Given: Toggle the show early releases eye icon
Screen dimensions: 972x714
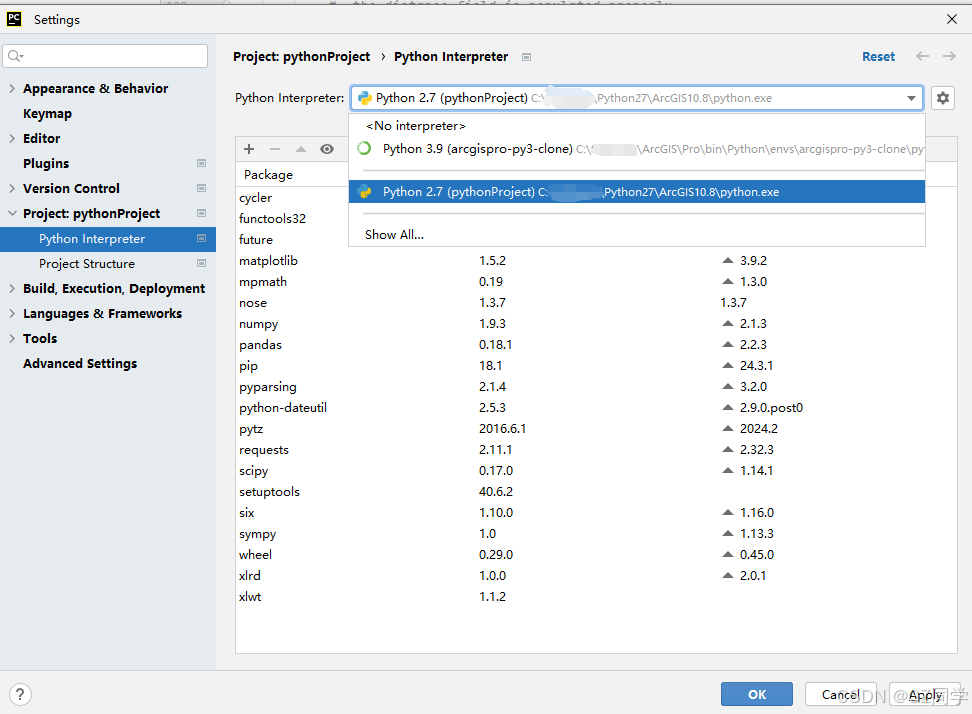Looking at the screenshot, I should click(327, 149).
